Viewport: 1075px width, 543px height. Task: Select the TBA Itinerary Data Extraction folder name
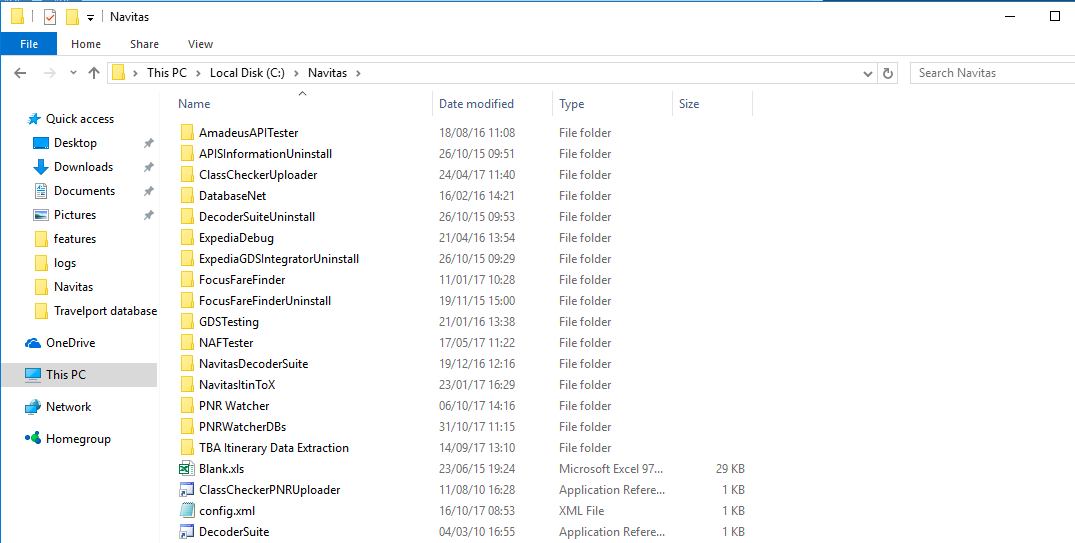274,448
